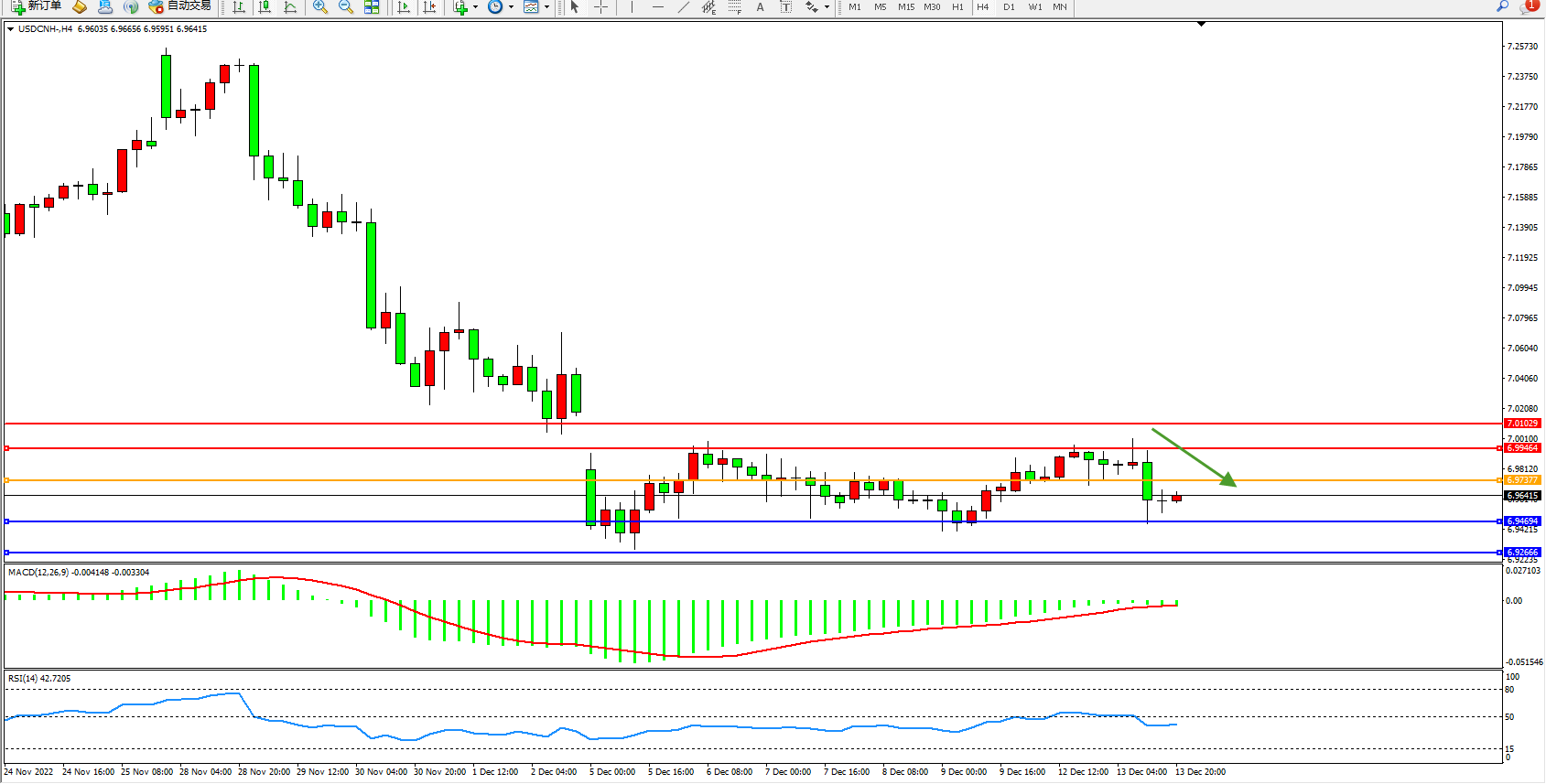This screenshot has width=1546, height=784.
Task: Click the New Order (新订单) button
Action: 37,6
